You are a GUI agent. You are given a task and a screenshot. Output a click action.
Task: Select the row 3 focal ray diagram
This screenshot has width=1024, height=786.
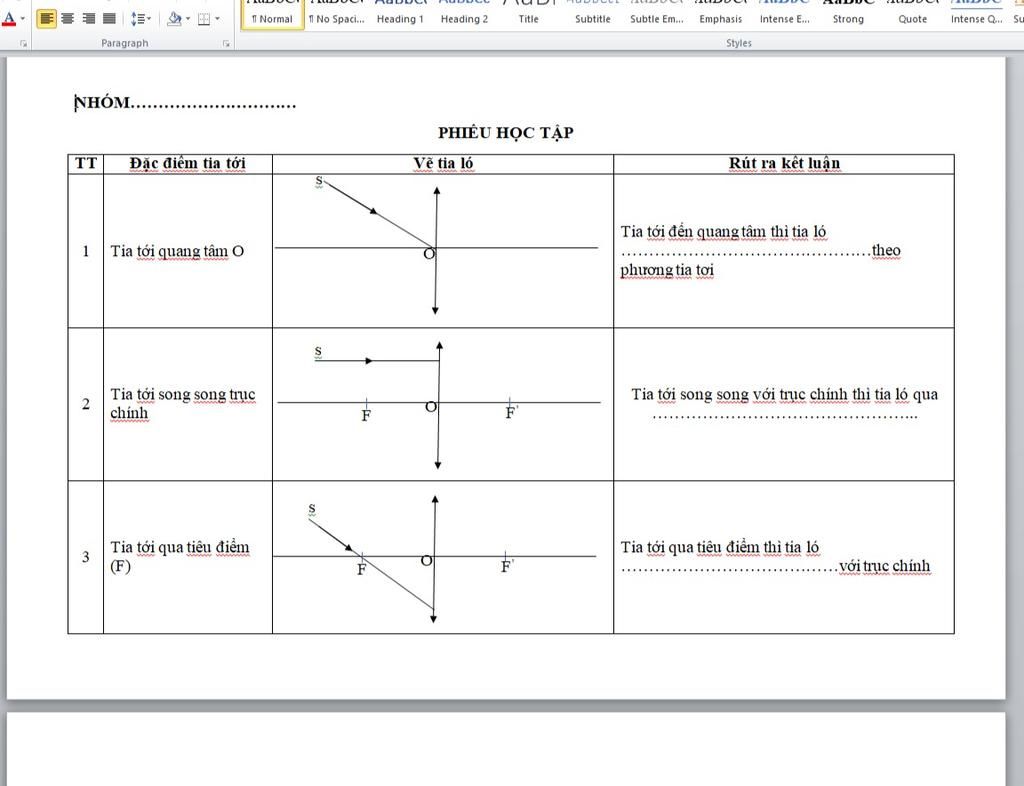(434, 559)
